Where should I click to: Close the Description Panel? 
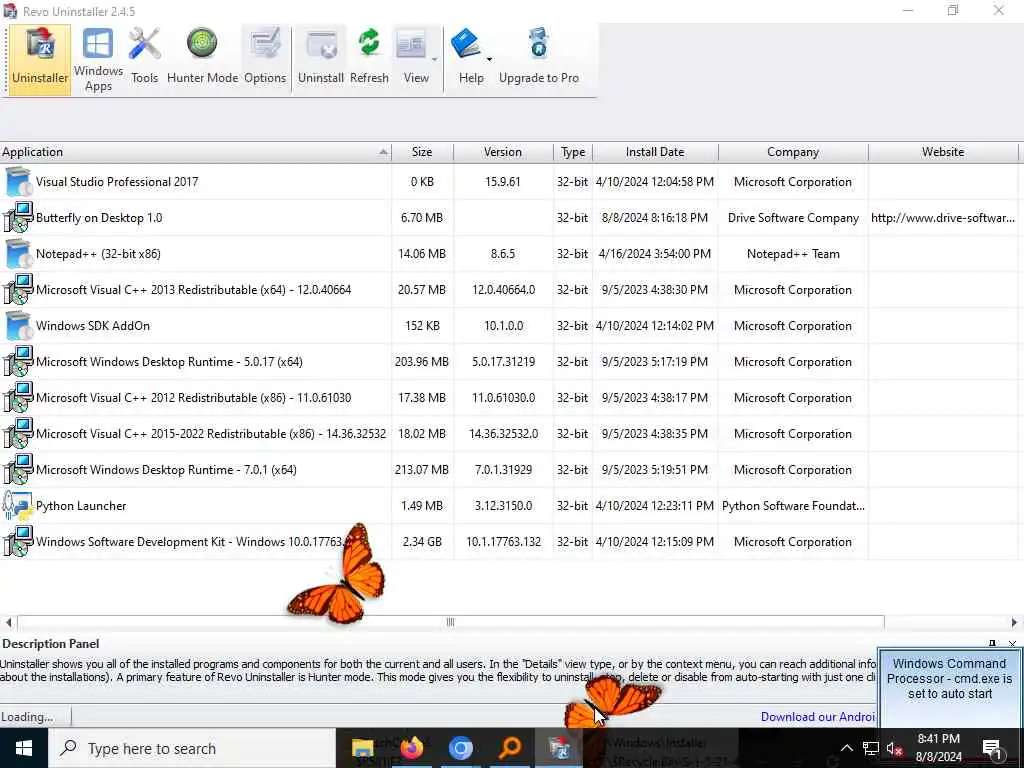click(x=1012, y=644)
